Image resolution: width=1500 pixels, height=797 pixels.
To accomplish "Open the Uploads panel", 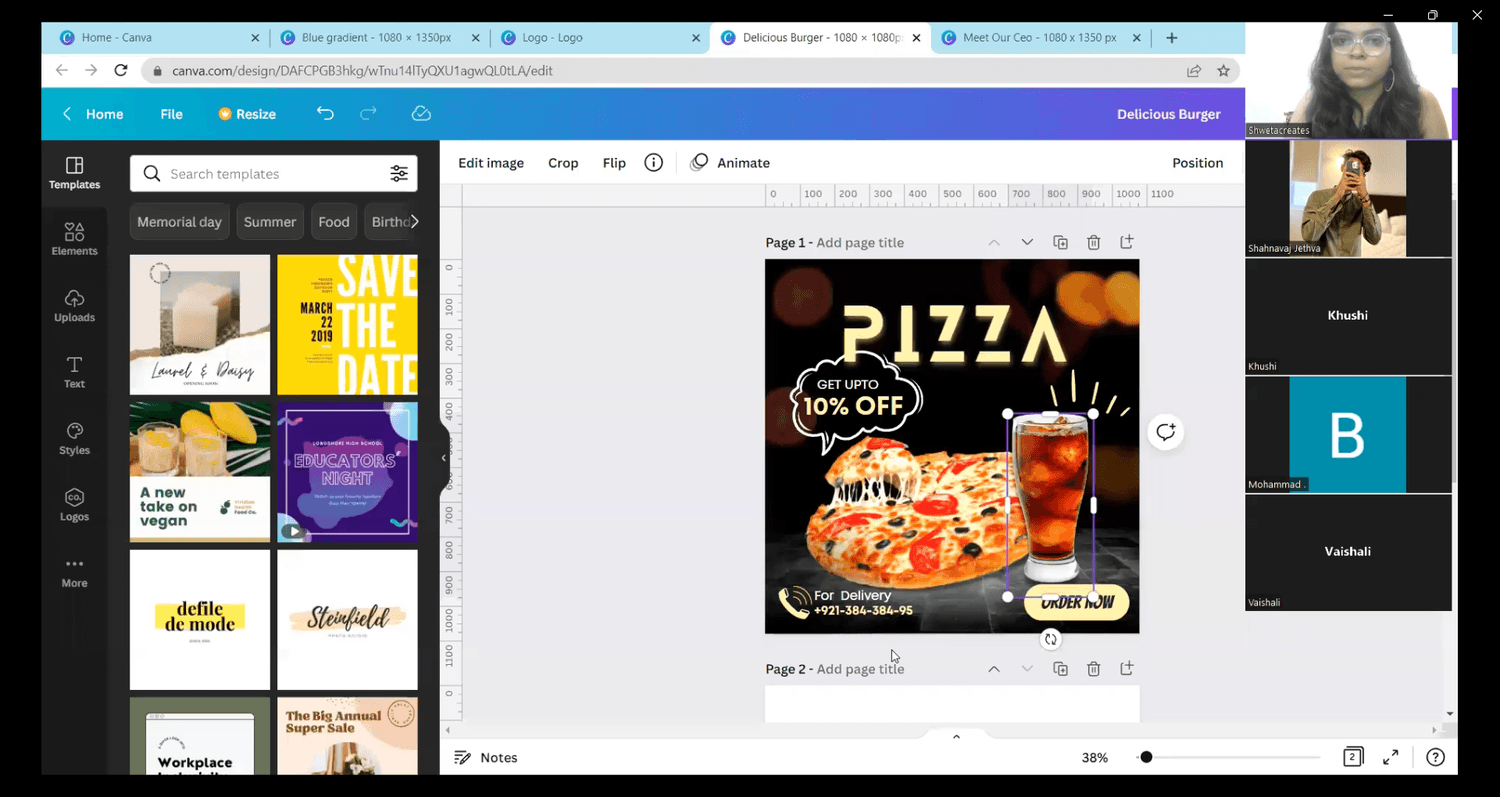I will click(74, 305).
